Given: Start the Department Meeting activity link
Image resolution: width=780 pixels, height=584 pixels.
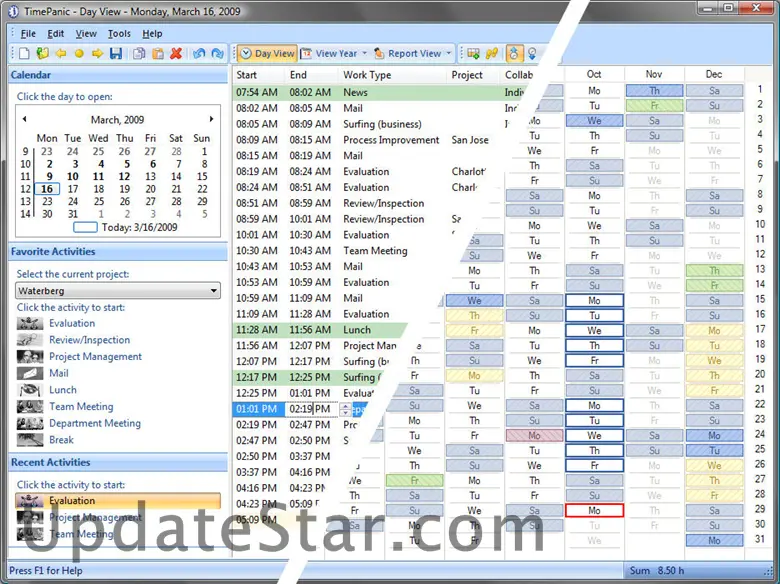Looking at the screenshot, I should pos(95,423).
